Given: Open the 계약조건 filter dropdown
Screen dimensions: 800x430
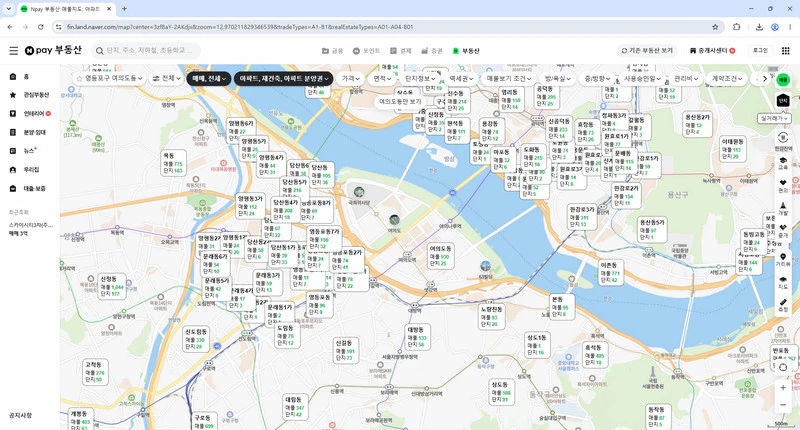Looking at the screenshot, I should point(728,79).
